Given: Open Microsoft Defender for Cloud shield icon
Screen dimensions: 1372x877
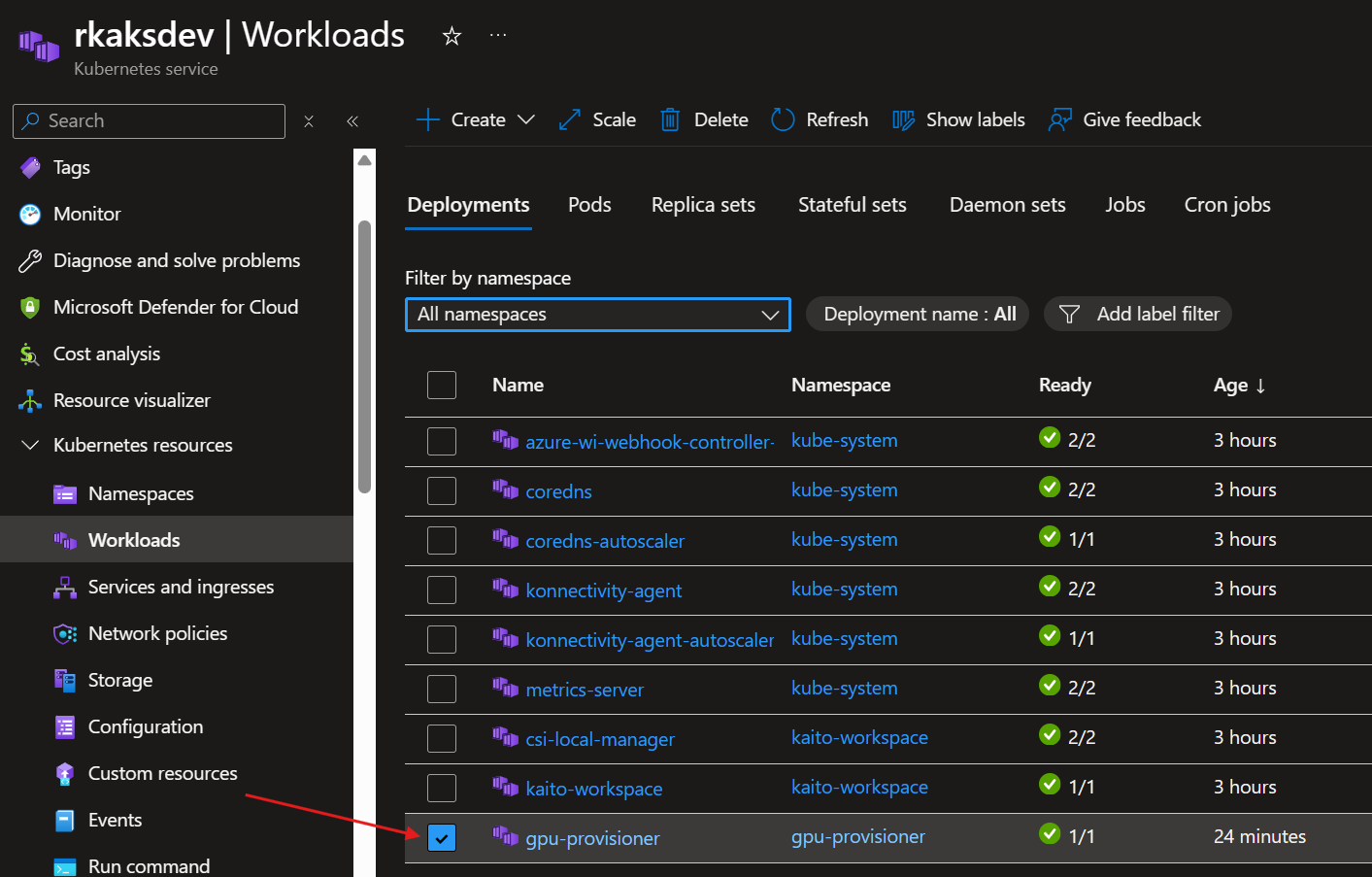Looking at the screenshot, I should tap(30, 308).
